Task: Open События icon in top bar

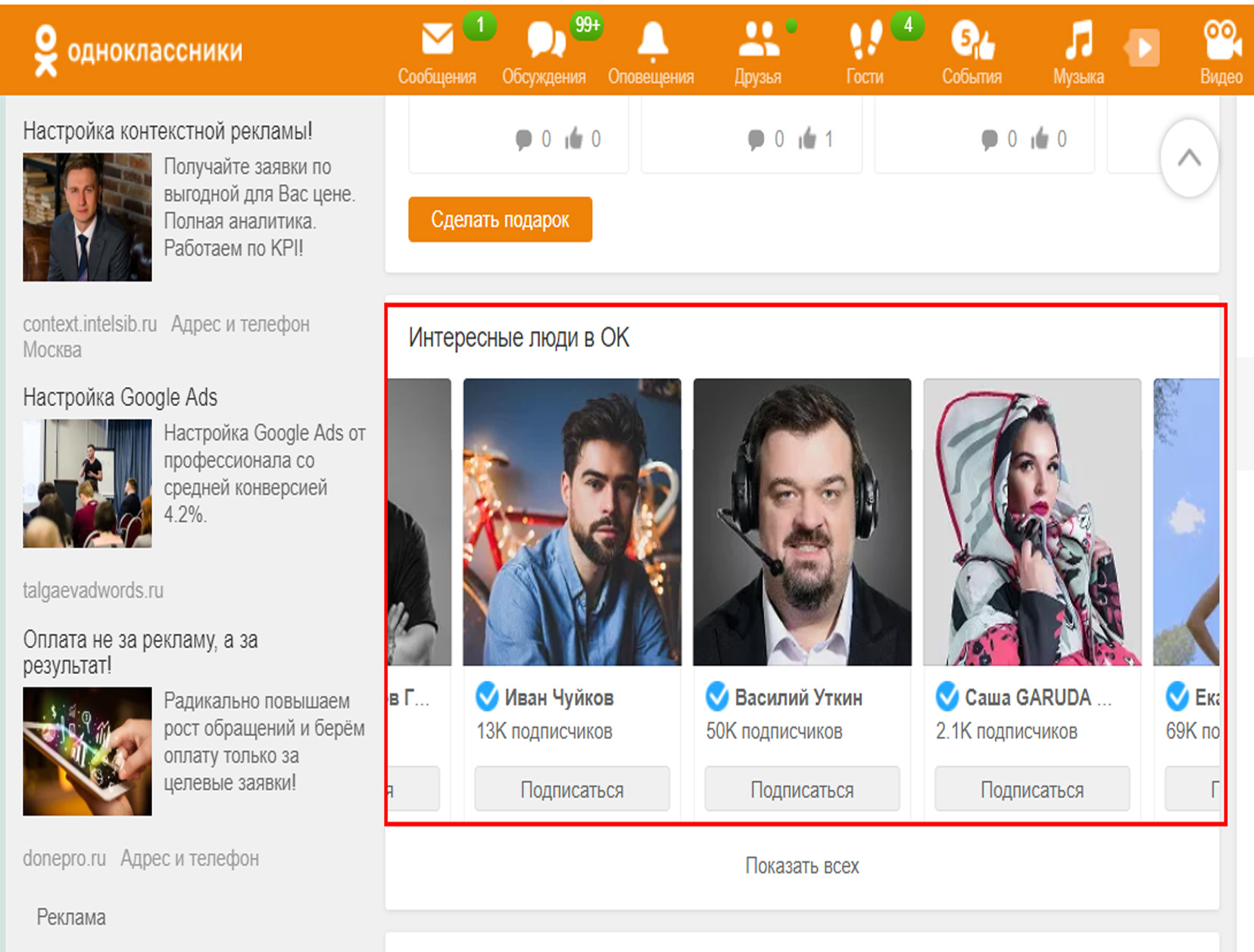Action: click(972, 40)
